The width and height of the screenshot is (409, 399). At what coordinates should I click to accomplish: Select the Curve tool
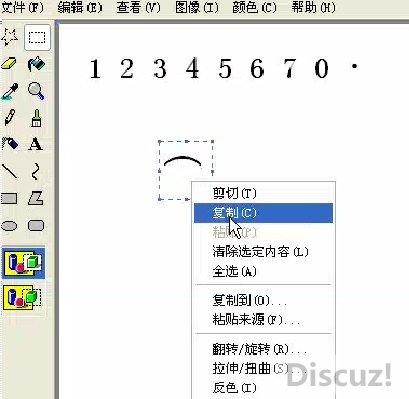pos(36,171)
